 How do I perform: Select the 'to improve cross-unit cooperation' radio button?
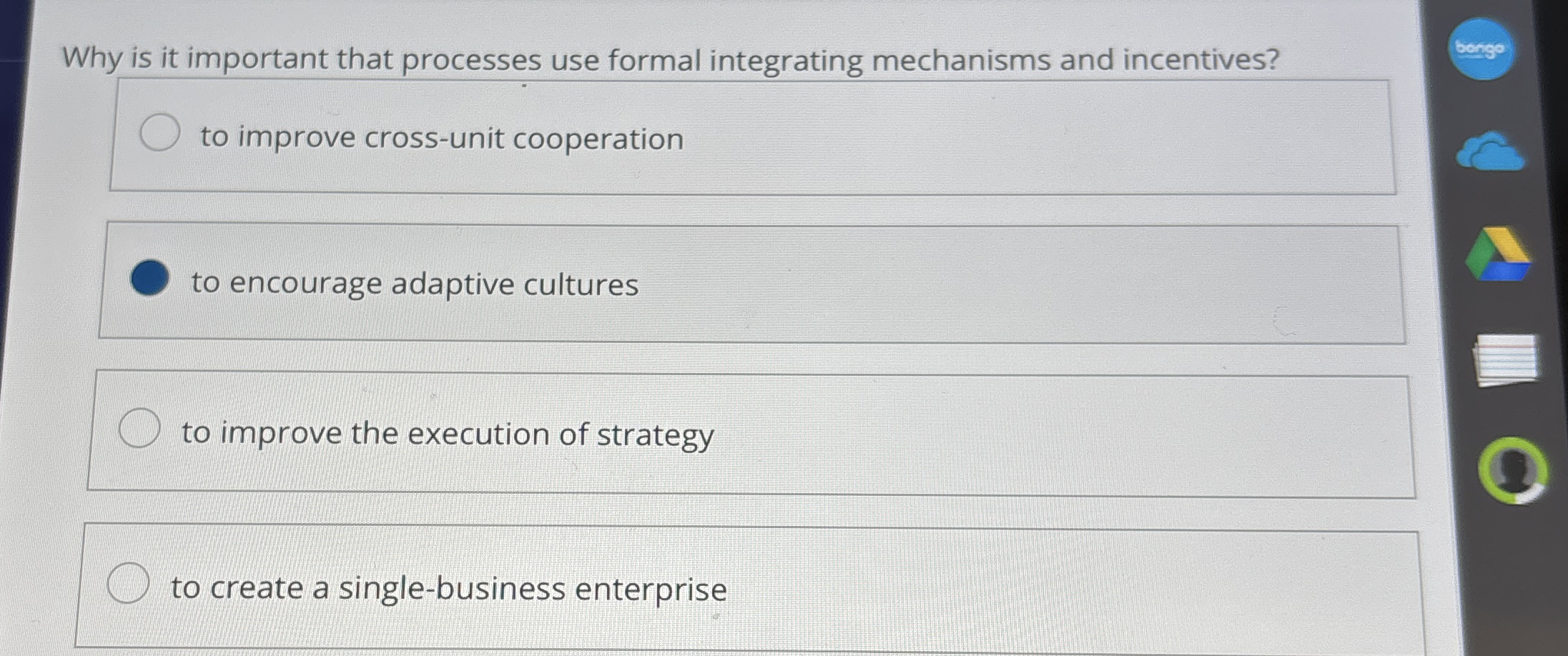click(160, 132)
